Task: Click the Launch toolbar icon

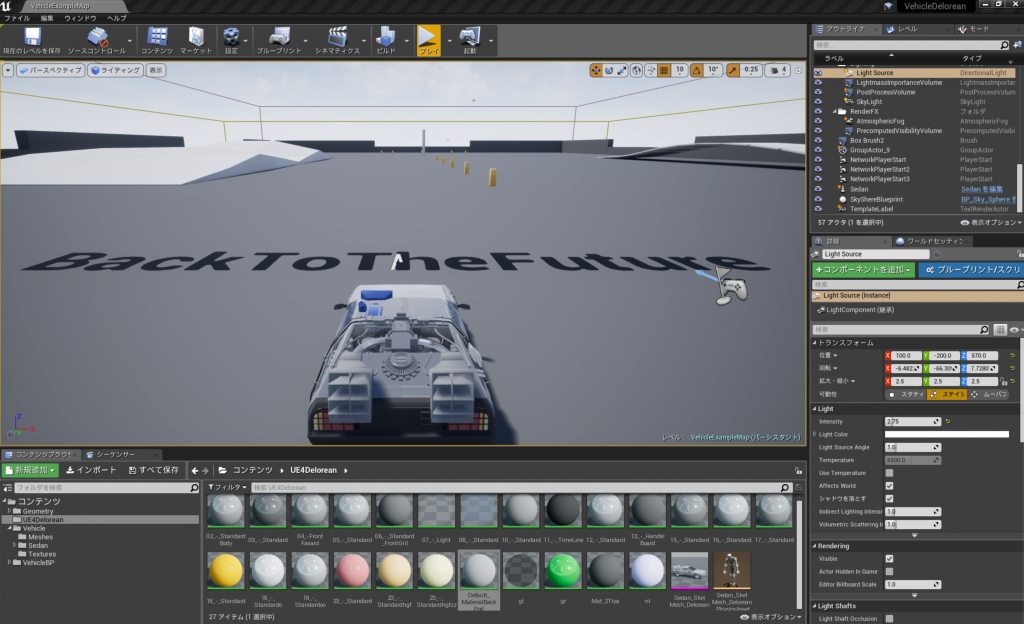Action: pos(470,40)
